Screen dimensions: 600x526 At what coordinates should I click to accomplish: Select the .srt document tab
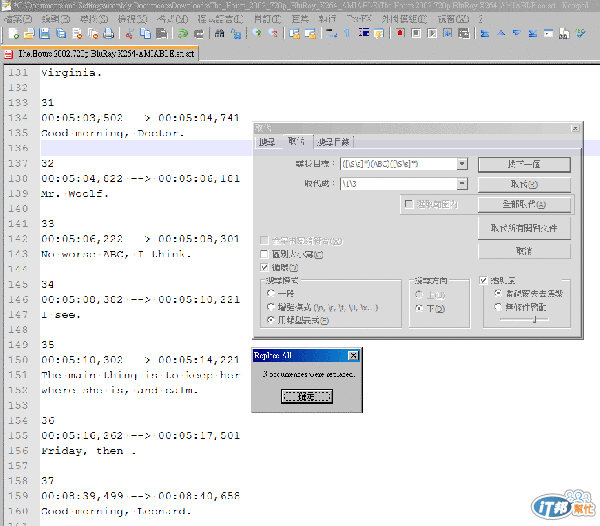pyautogui.click(x=100, y=54)
